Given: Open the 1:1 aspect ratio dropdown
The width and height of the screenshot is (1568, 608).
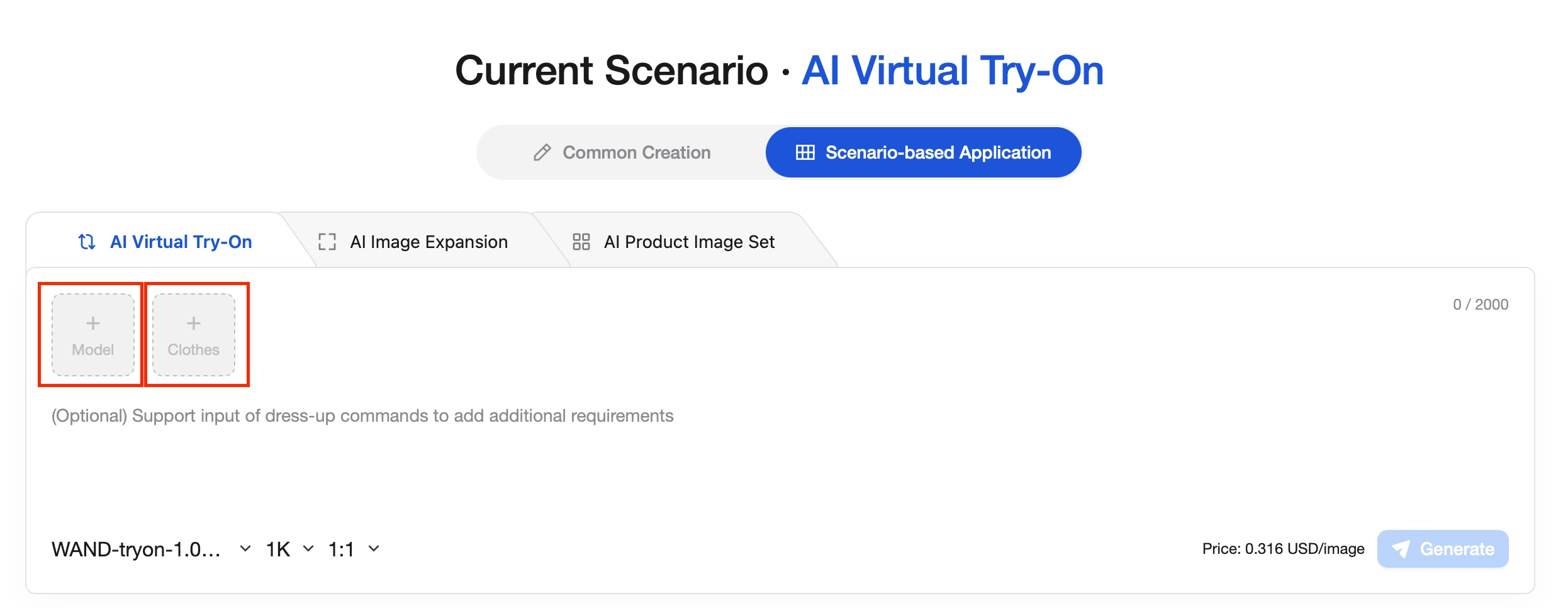Looking at the screenshot, I should (x=354, y=549).
